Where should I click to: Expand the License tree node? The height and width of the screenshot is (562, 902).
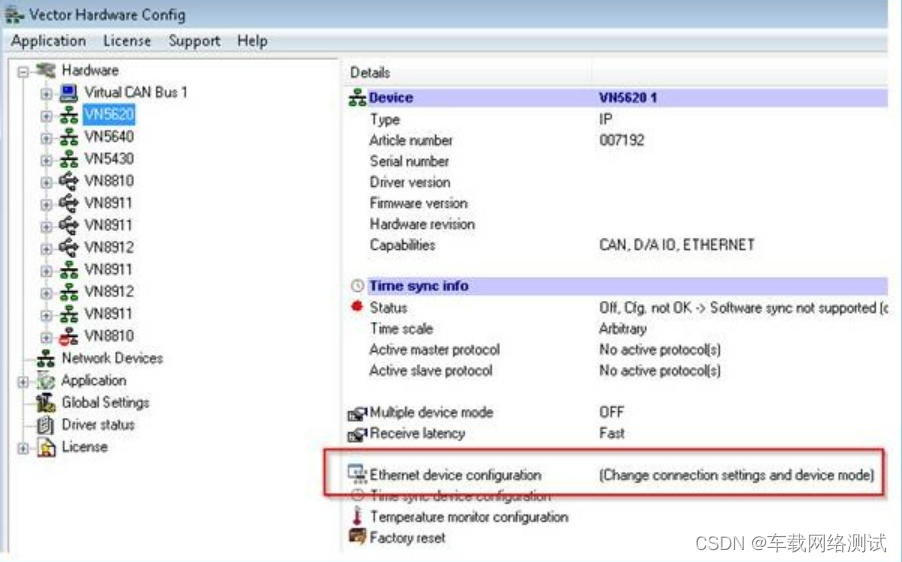coord(23,448)
